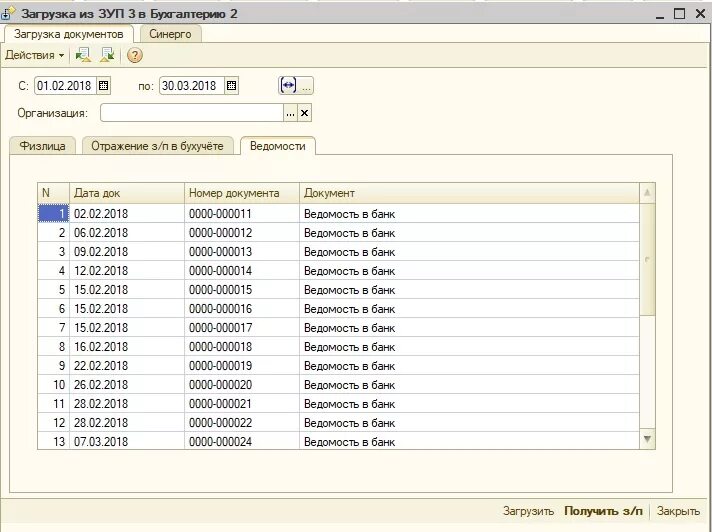Select the Ведомости tab
Screen dimensions: 712x532
point(277,146)
